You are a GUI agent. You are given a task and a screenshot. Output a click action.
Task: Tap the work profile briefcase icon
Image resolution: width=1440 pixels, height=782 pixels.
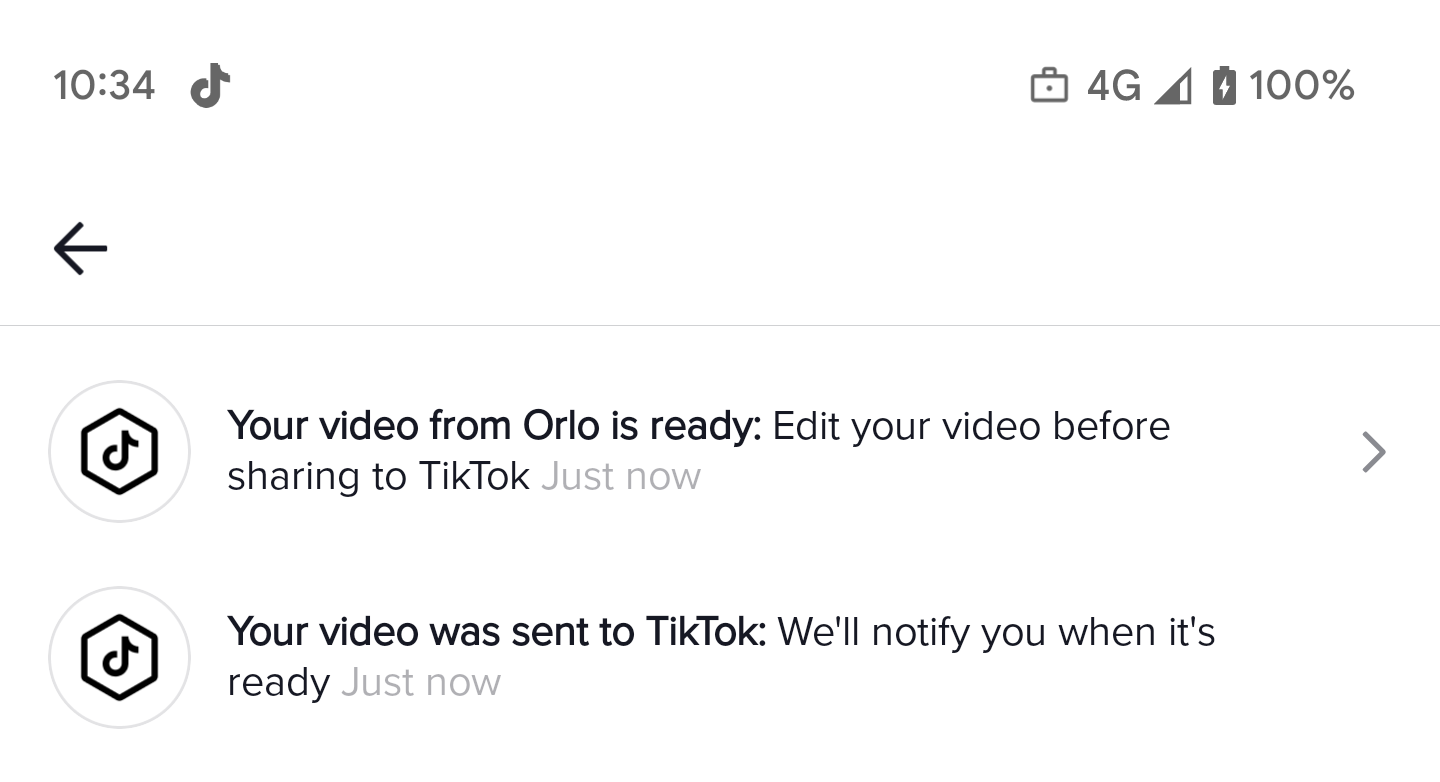pyautogui.click(x=1048, y=86)
